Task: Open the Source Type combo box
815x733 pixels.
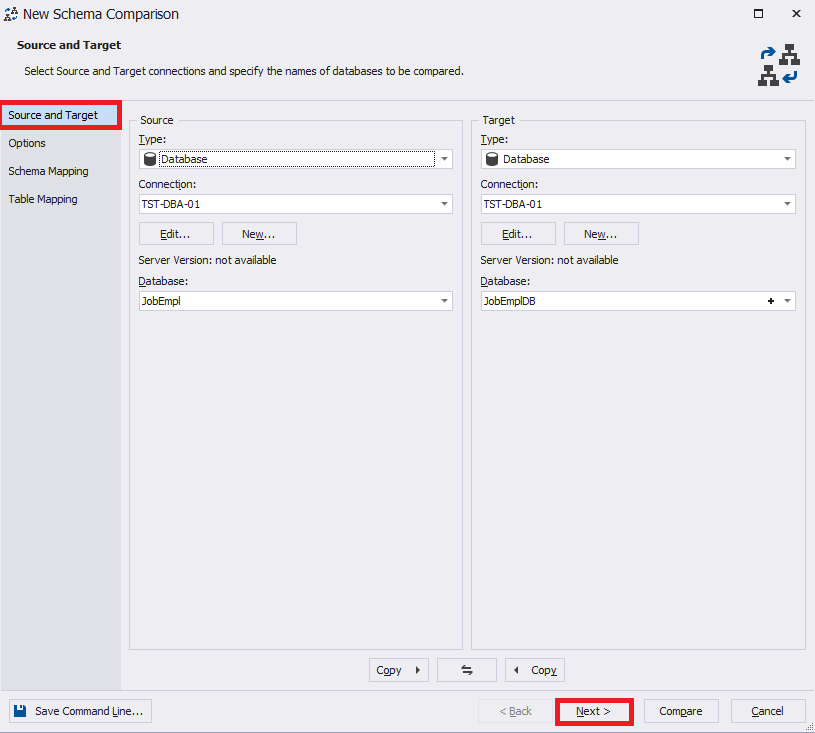Action: point(444,158)
